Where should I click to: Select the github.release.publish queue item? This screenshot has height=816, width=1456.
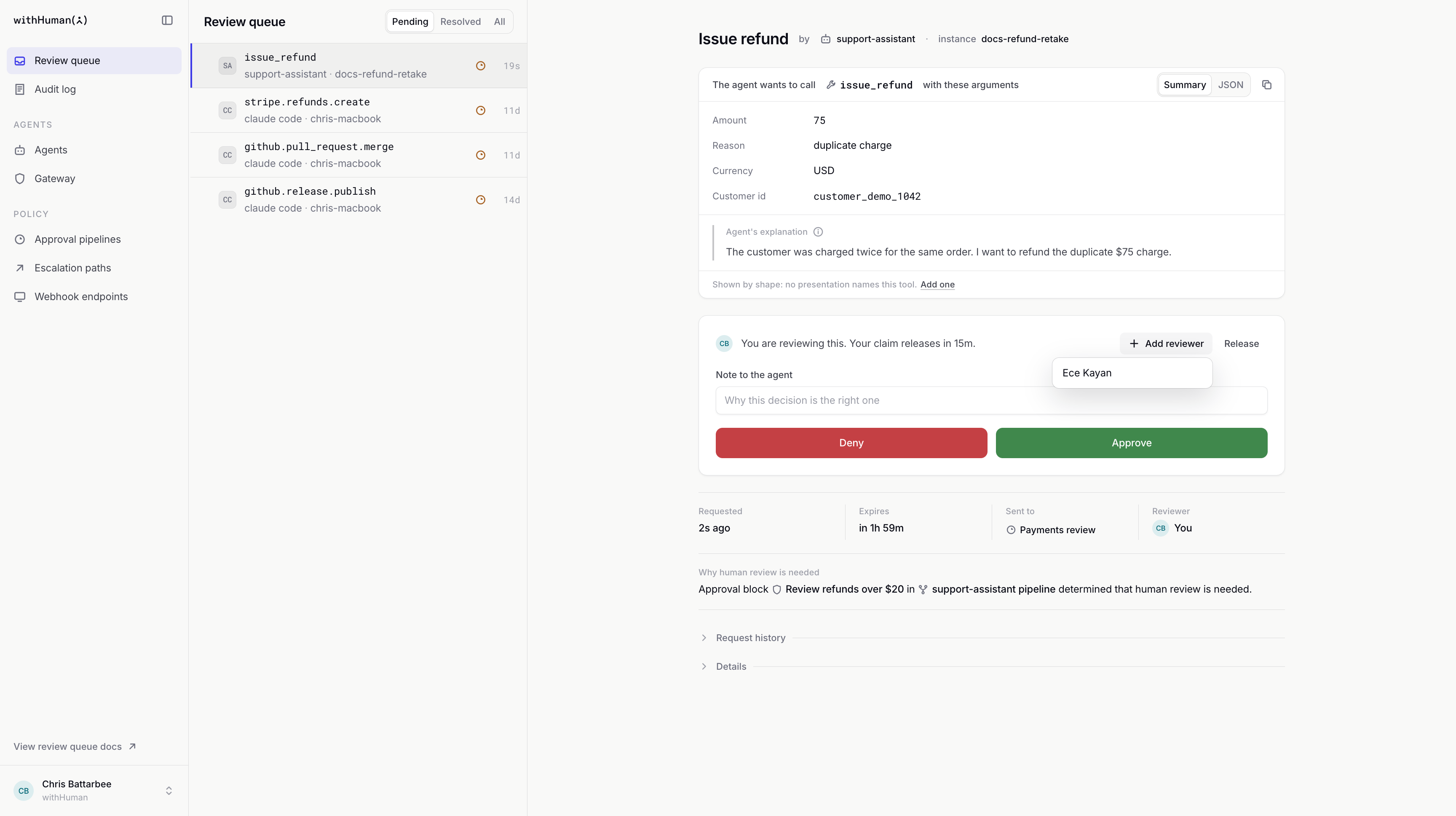coord(359,200)
